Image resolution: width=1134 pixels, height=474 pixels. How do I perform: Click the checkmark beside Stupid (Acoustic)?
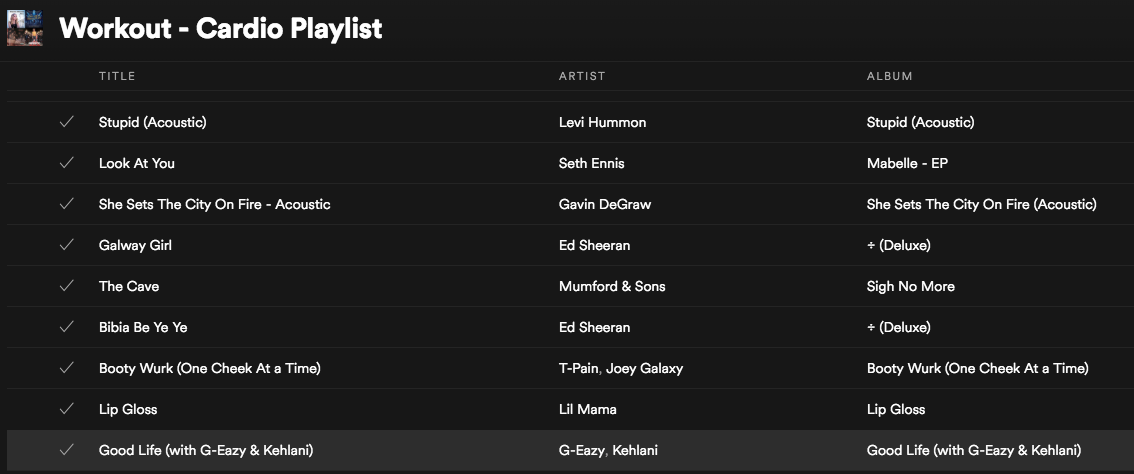[67, 122]
